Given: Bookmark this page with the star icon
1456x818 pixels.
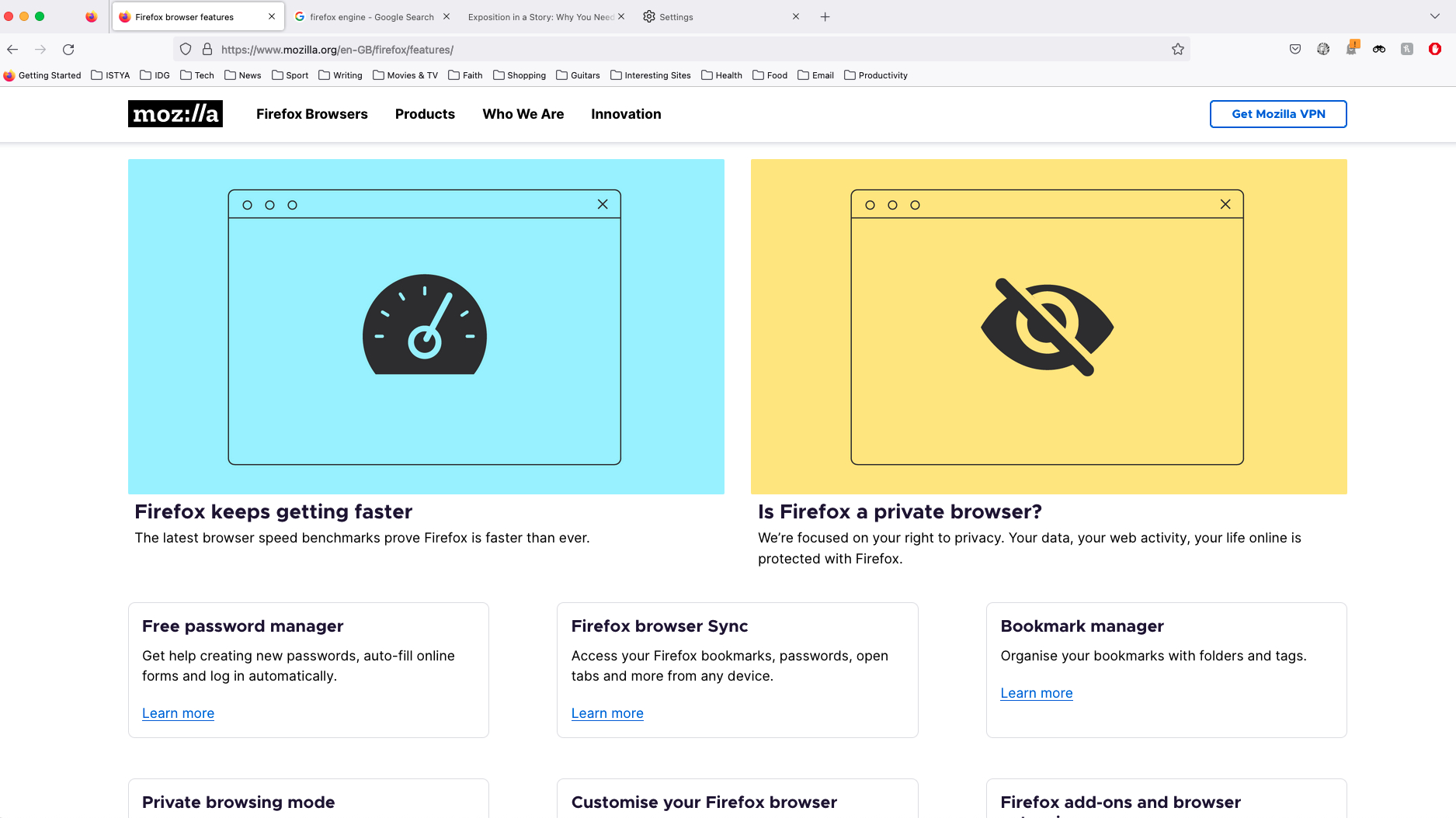Looking at the screenshot, I should tap(1178, 50).
